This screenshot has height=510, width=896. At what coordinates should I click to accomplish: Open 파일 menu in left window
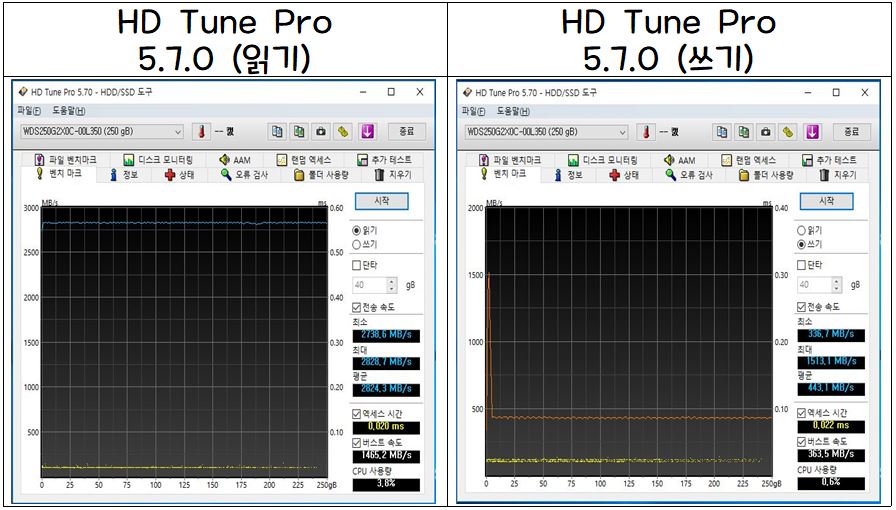click(x=28, y=110)
